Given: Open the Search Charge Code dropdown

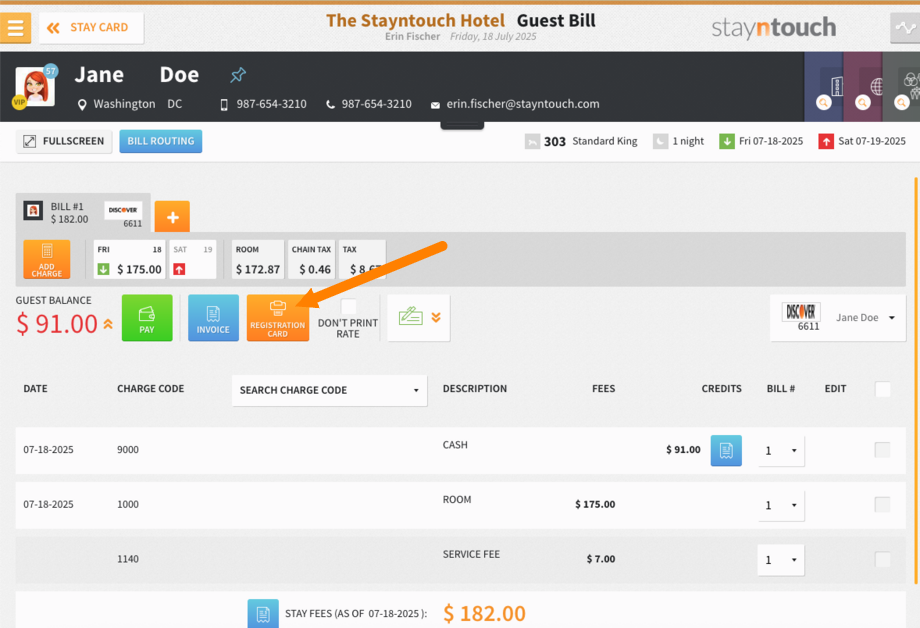Looking at the screenshot, I should (329, 390).
